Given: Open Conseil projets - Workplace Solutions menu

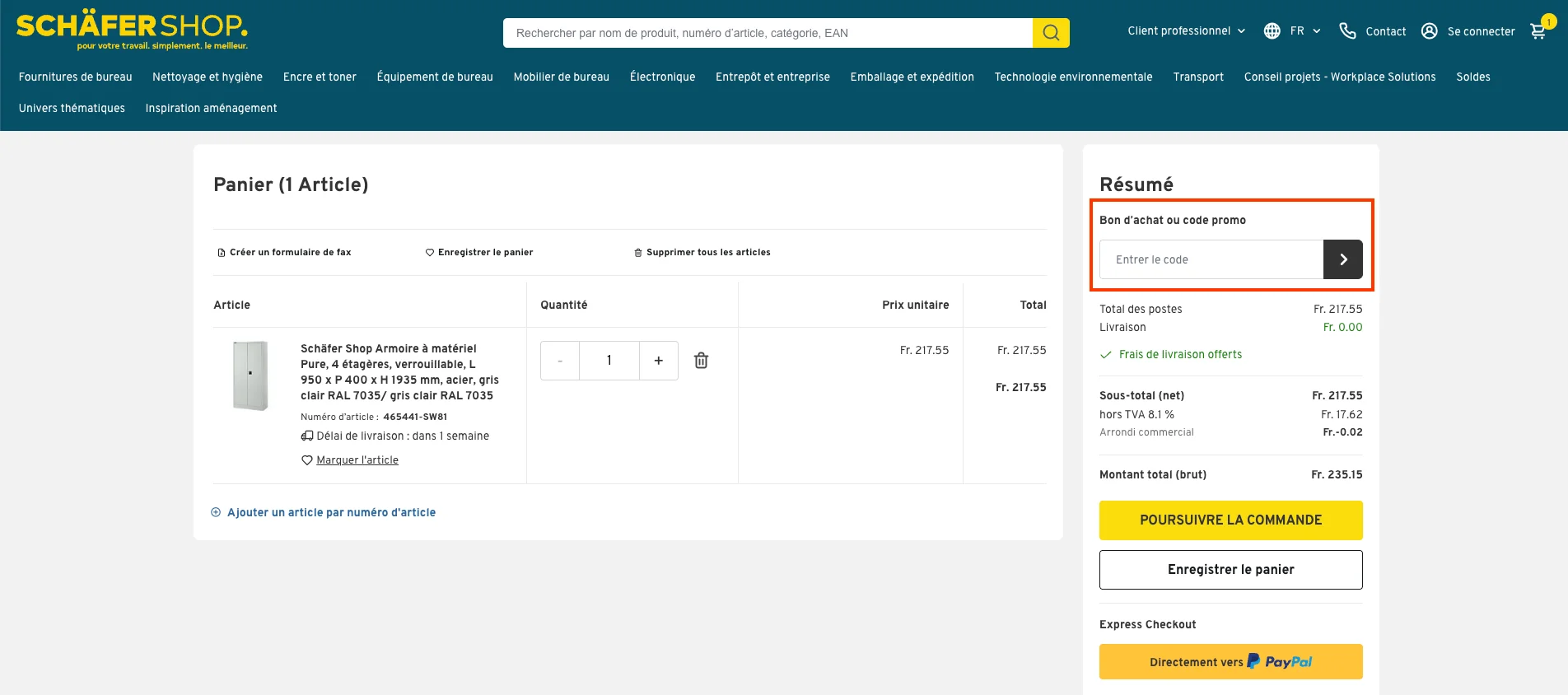Looking at the screenshot, I should tap(1340, 77).
